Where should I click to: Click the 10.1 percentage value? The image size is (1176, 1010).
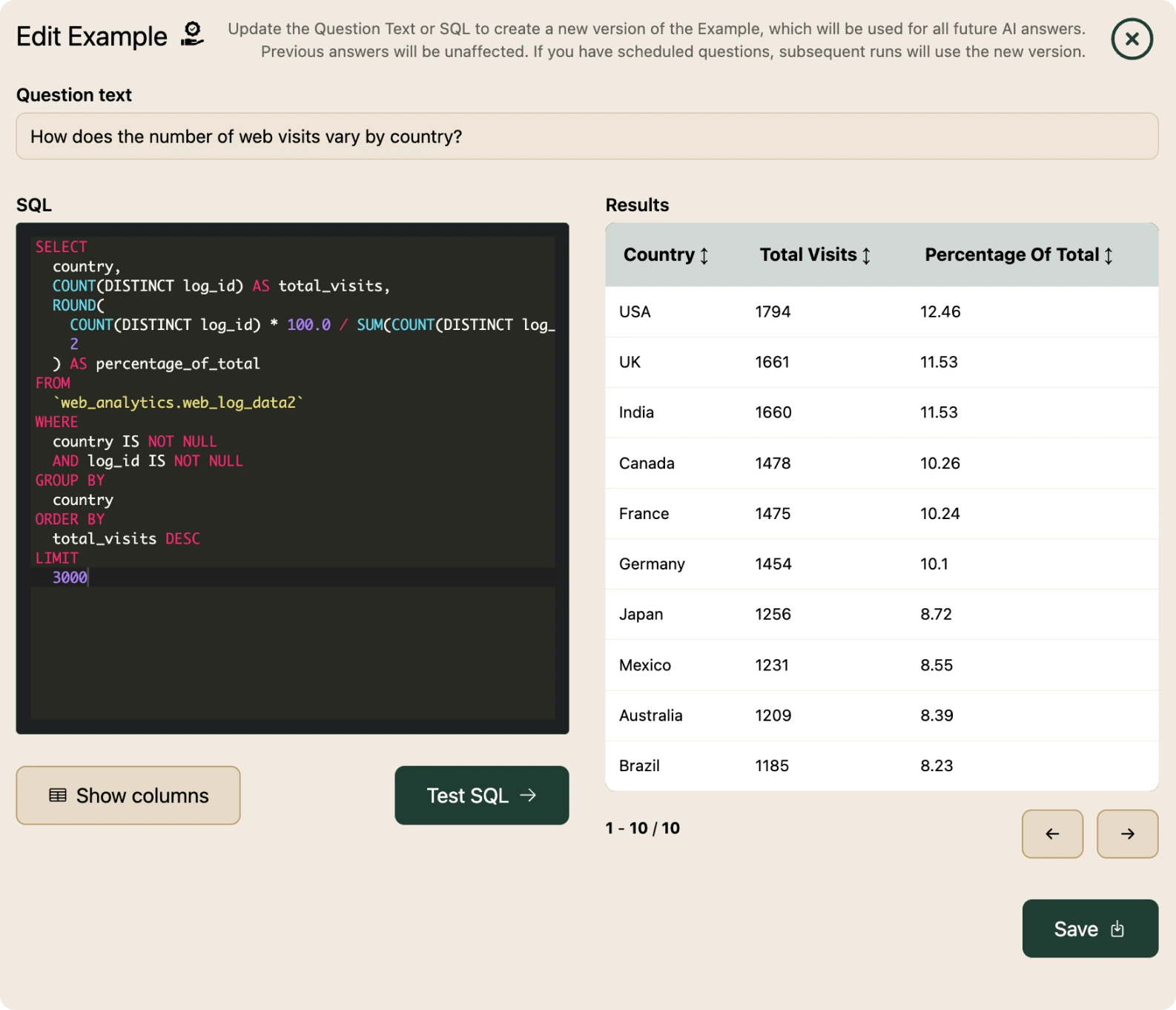tap(934, 564)
